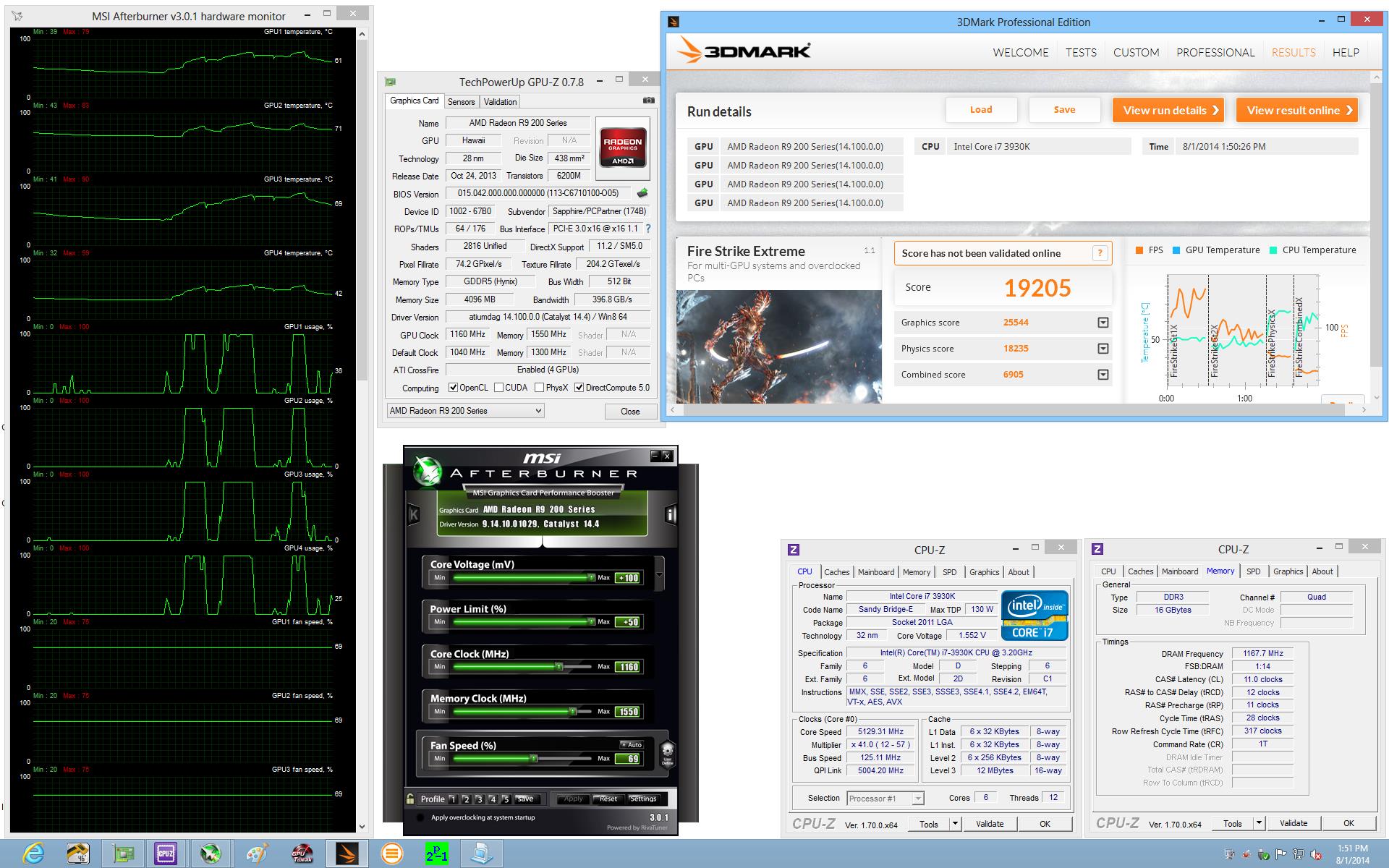
Task: Toggle the OpenCL checkbox in GPU-Z
Action: (453, 388)
